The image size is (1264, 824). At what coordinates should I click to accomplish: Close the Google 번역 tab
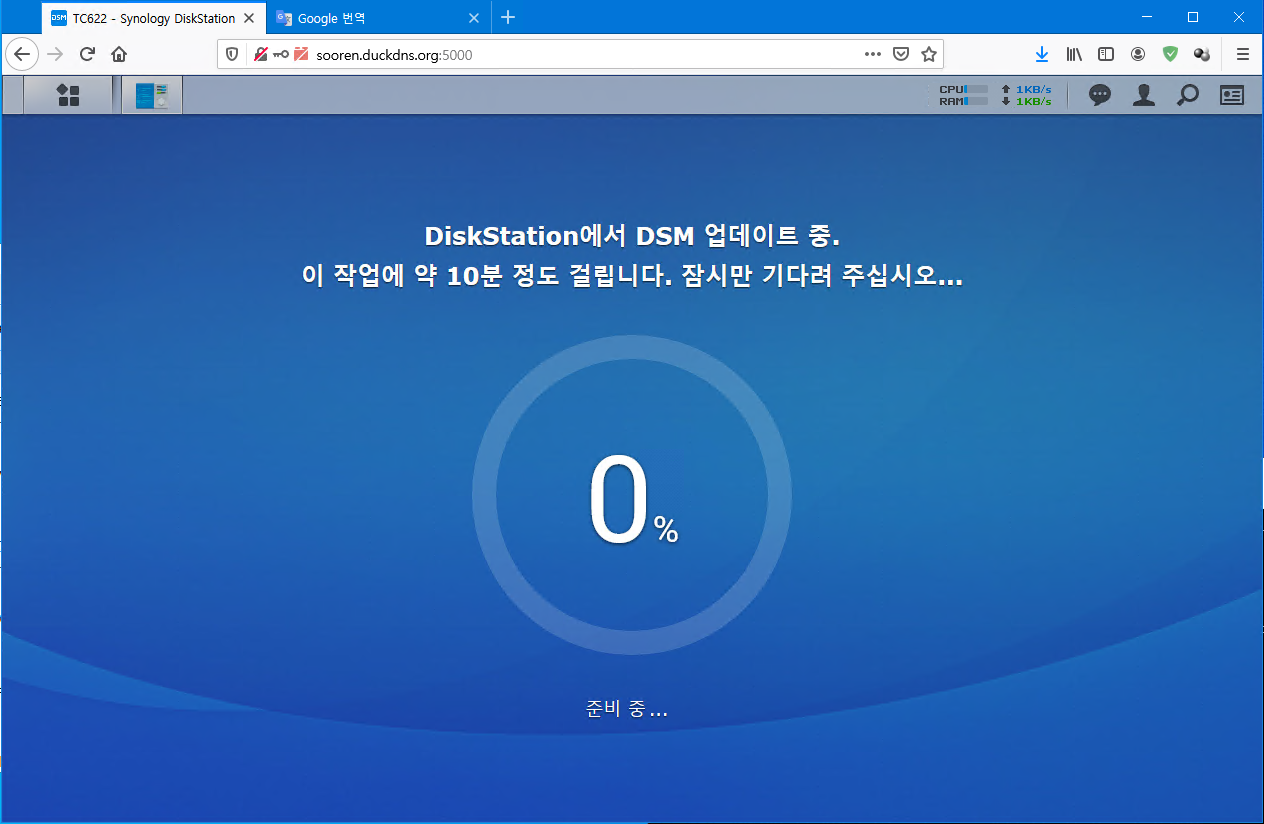473,18
